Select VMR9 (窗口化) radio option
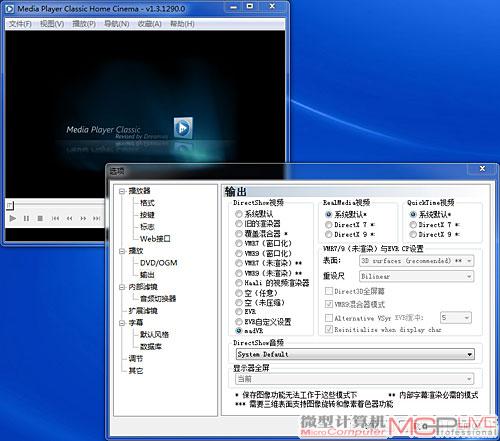Viewport: 500px width, 441px height. click(x=239, y=253)
